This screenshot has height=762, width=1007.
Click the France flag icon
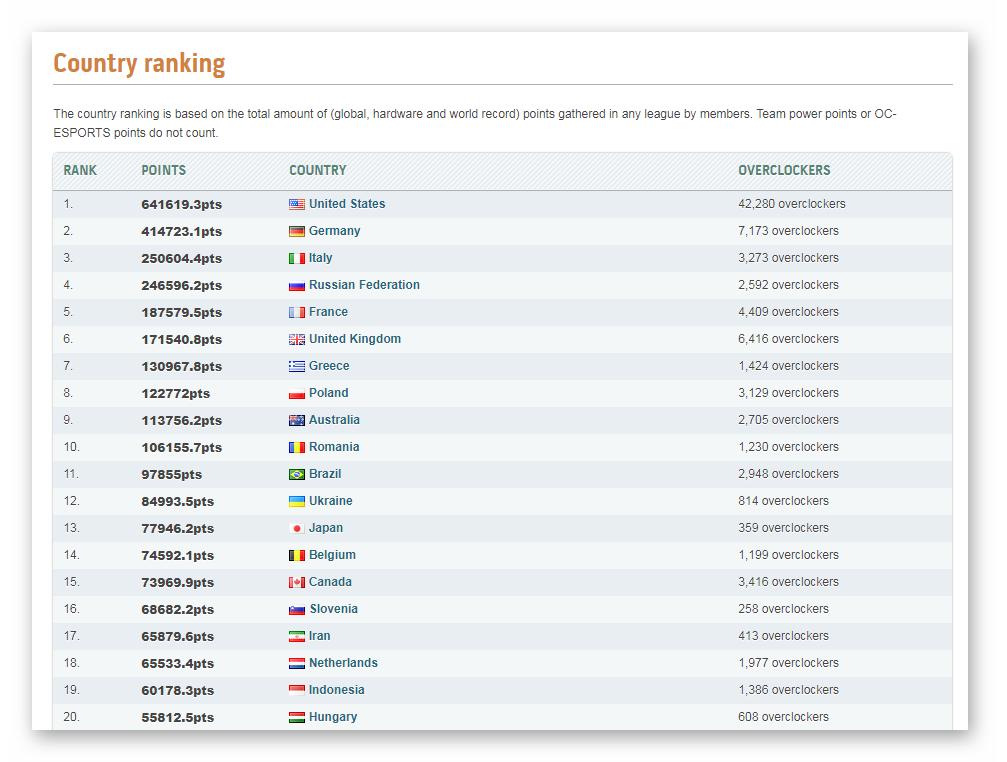[297, 313]
